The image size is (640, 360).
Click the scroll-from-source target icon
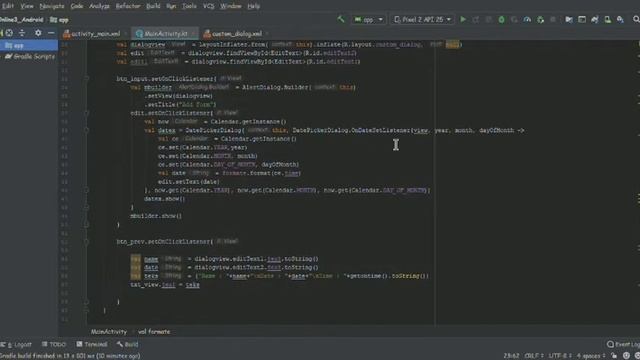(9, 33)
